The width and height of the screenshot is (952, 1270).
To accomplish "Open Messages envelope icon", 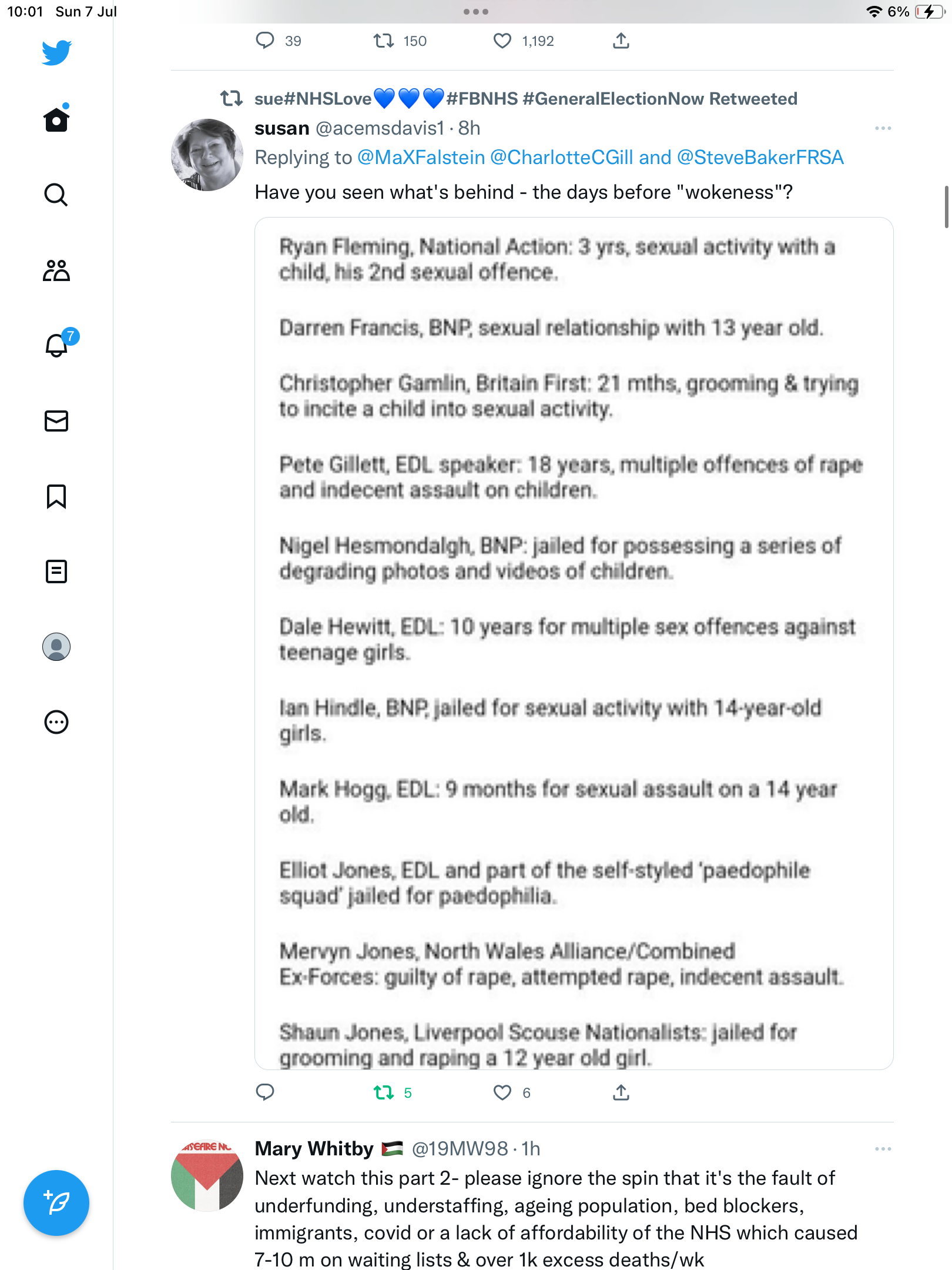I will coord(56,421).
